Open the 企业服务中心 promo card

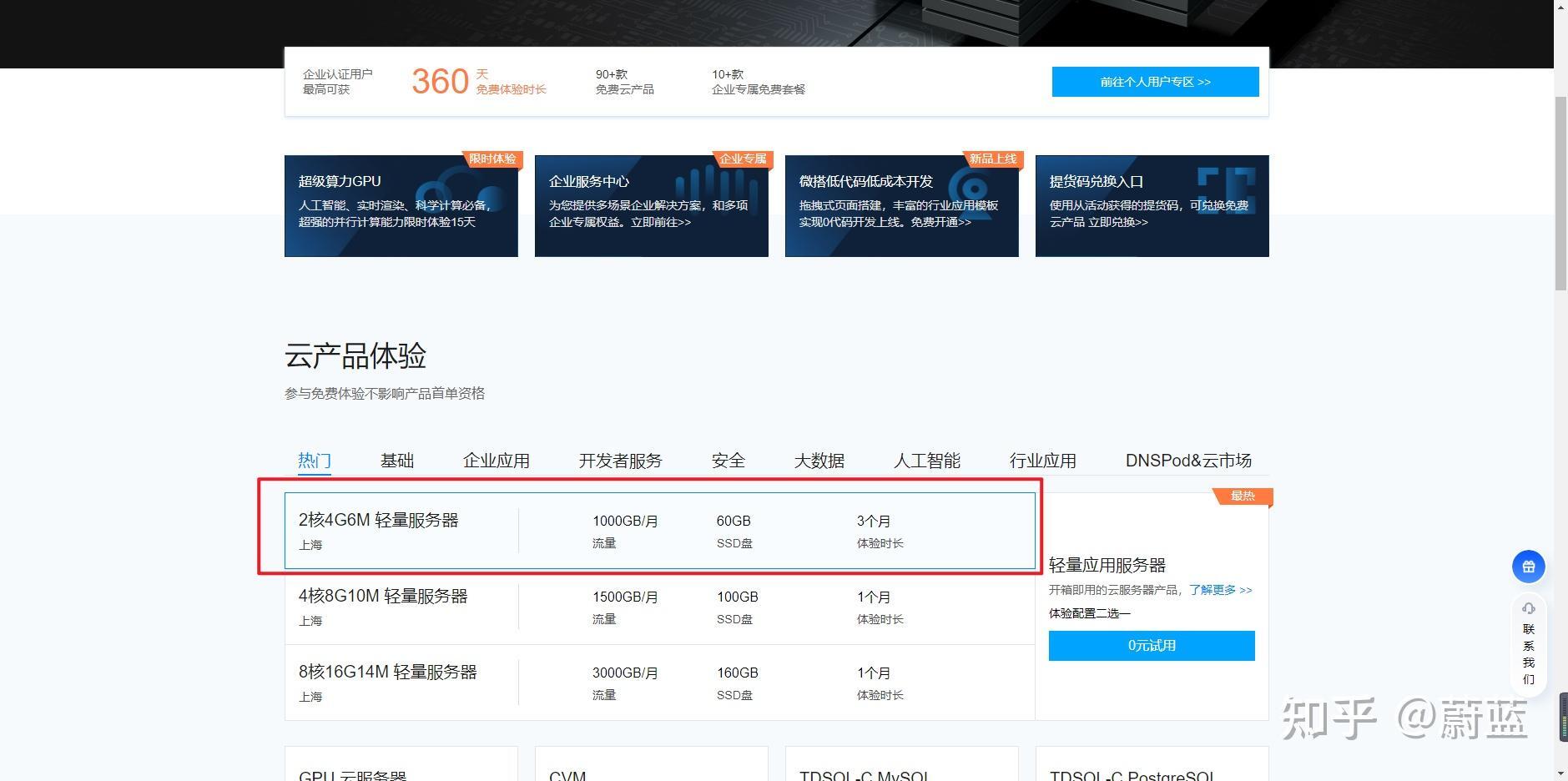pos(651,206)
